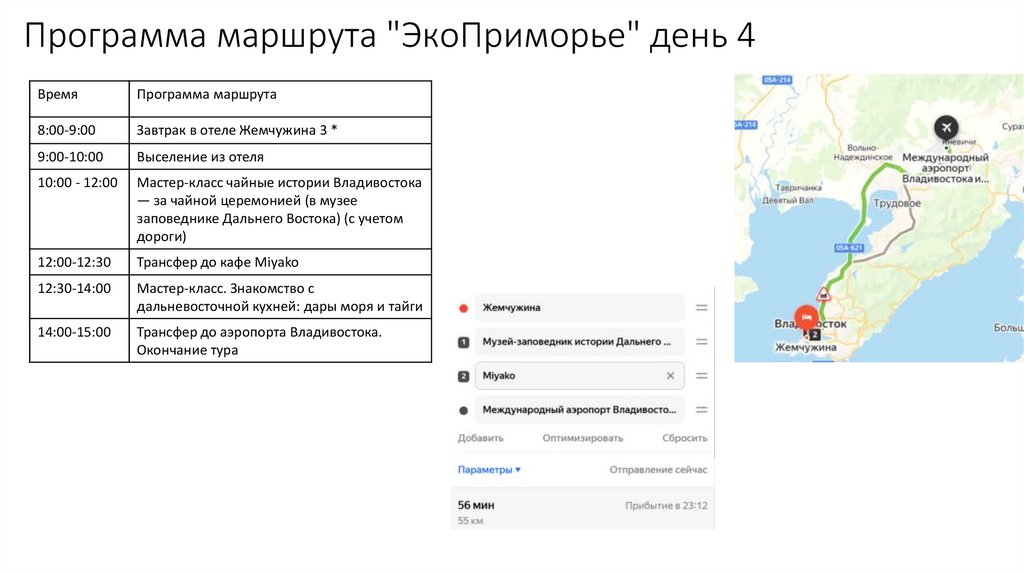Click the Выселение из отеля cell
This screenshot has height=574, width=1024.
[280, 157]
